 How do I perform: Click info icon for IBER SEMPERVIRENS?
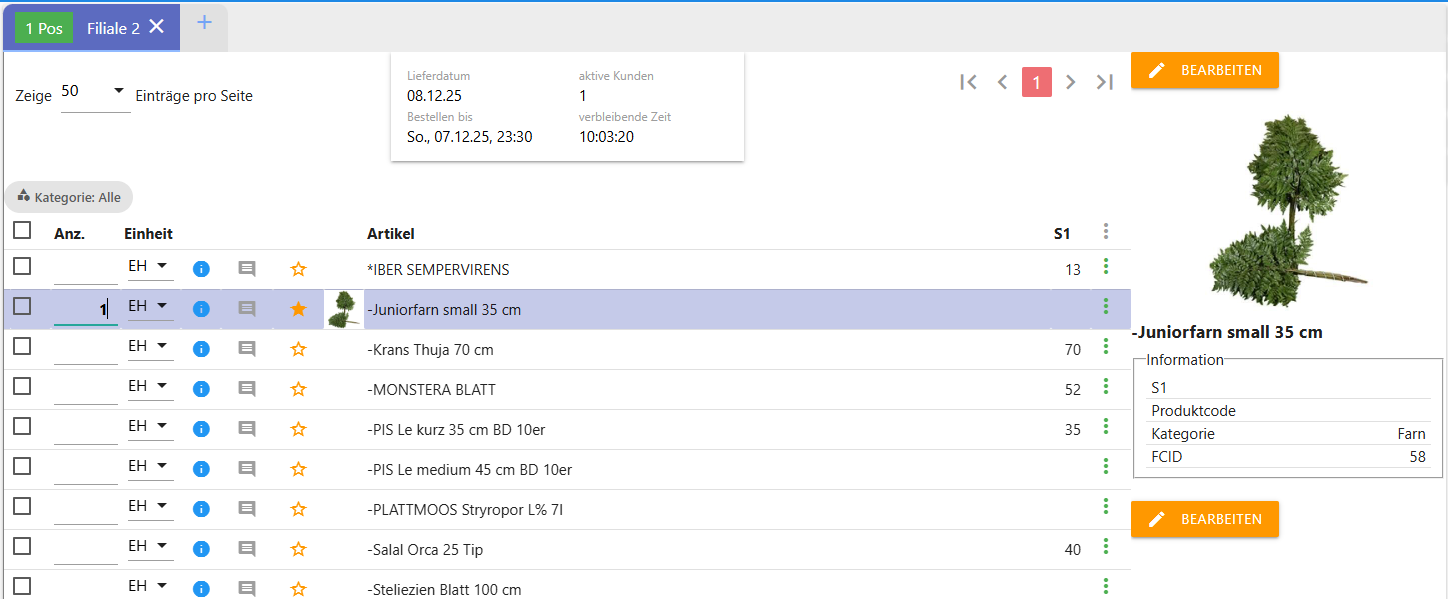201,269
